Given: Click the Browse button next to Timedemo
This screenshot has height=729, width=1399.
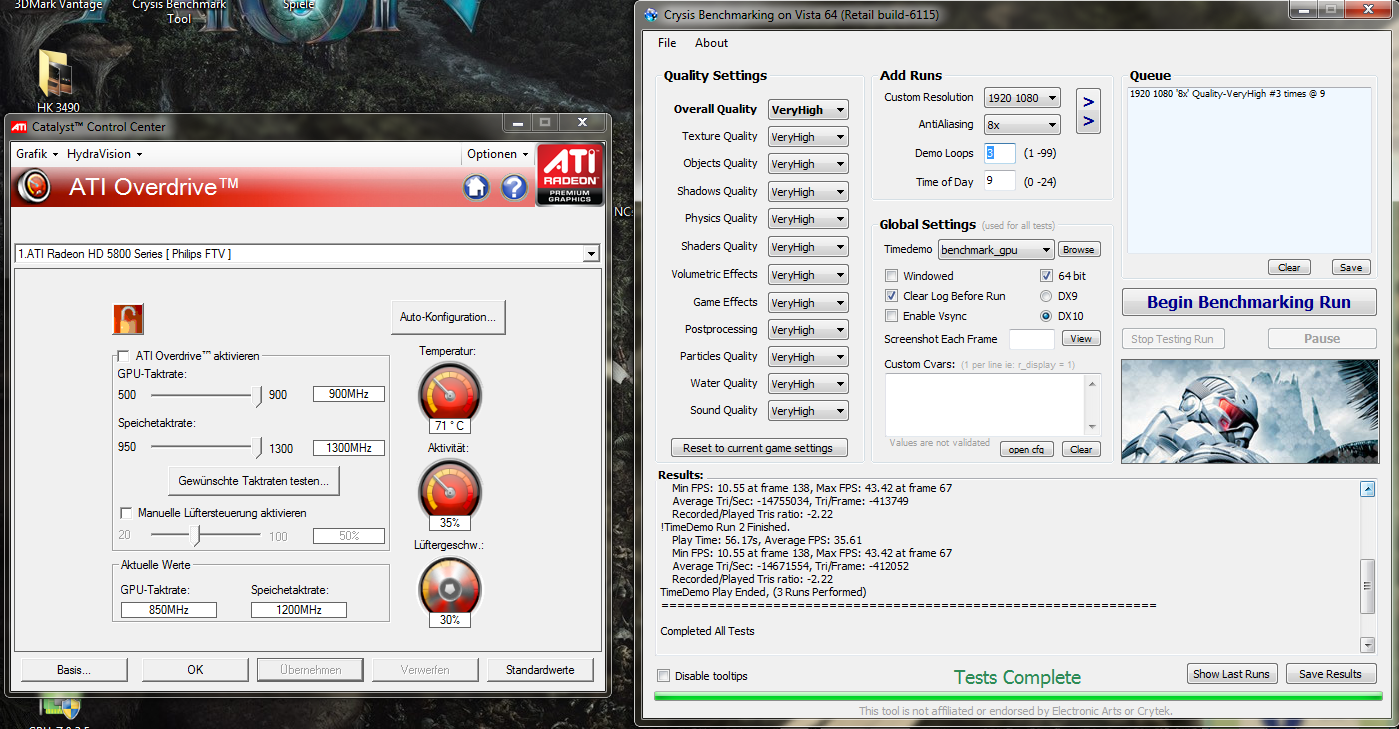Looking at the screenshot, I should click(1078, 249).
